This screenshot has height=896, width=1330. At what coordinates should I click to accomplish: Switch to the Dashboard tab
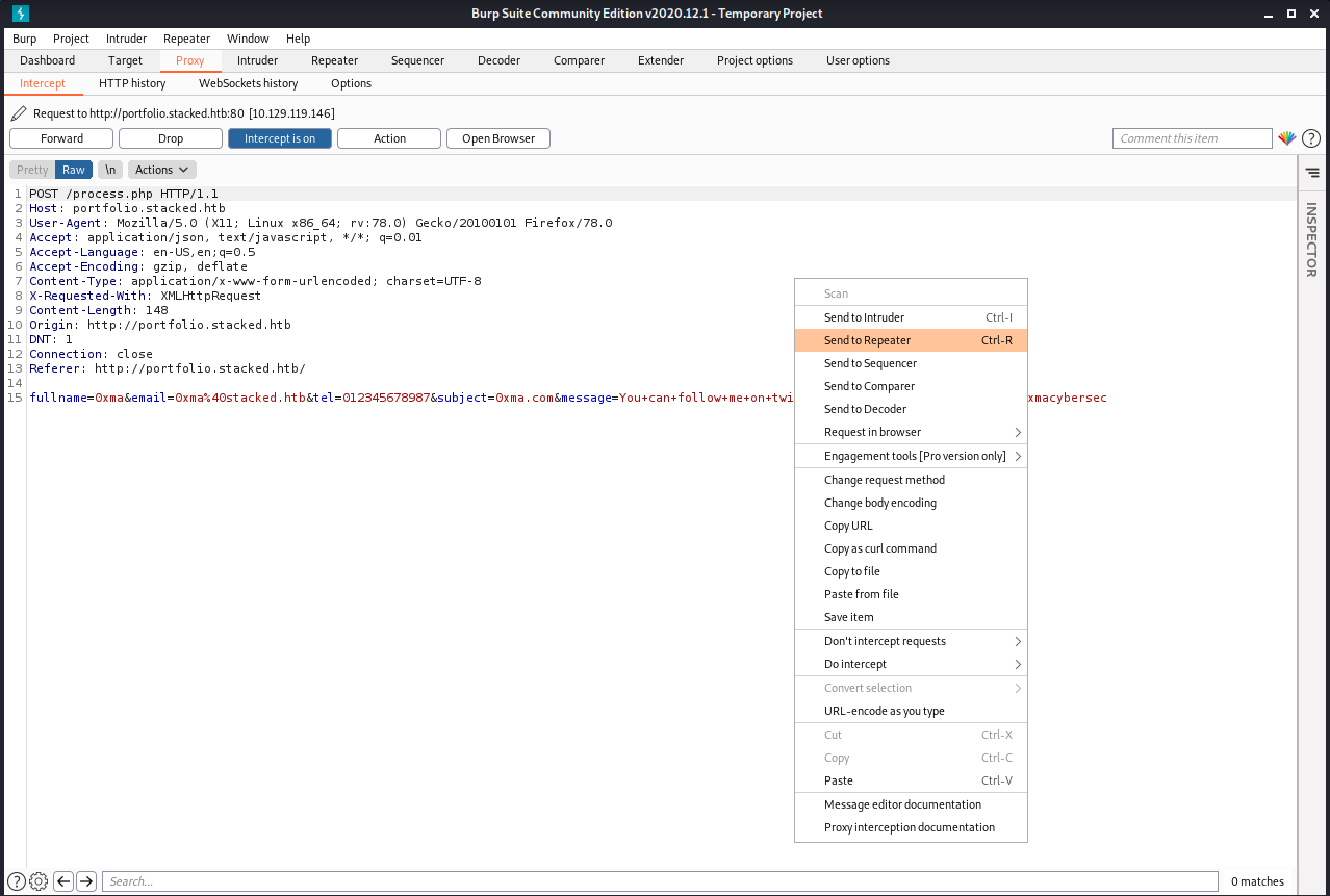click(x=47, y=60)
